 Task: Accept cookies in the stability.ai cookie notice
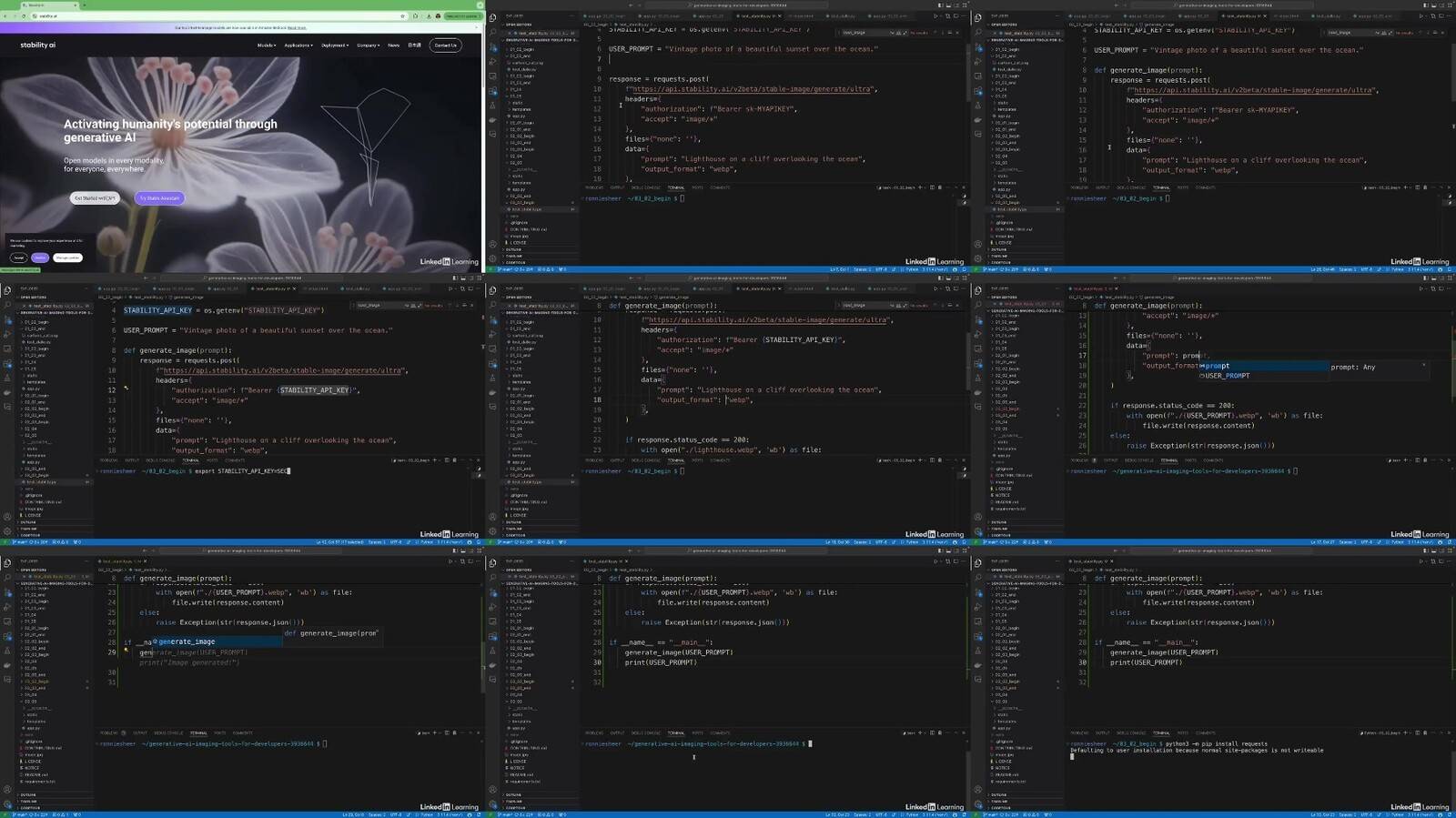click(x=18, y=258)
